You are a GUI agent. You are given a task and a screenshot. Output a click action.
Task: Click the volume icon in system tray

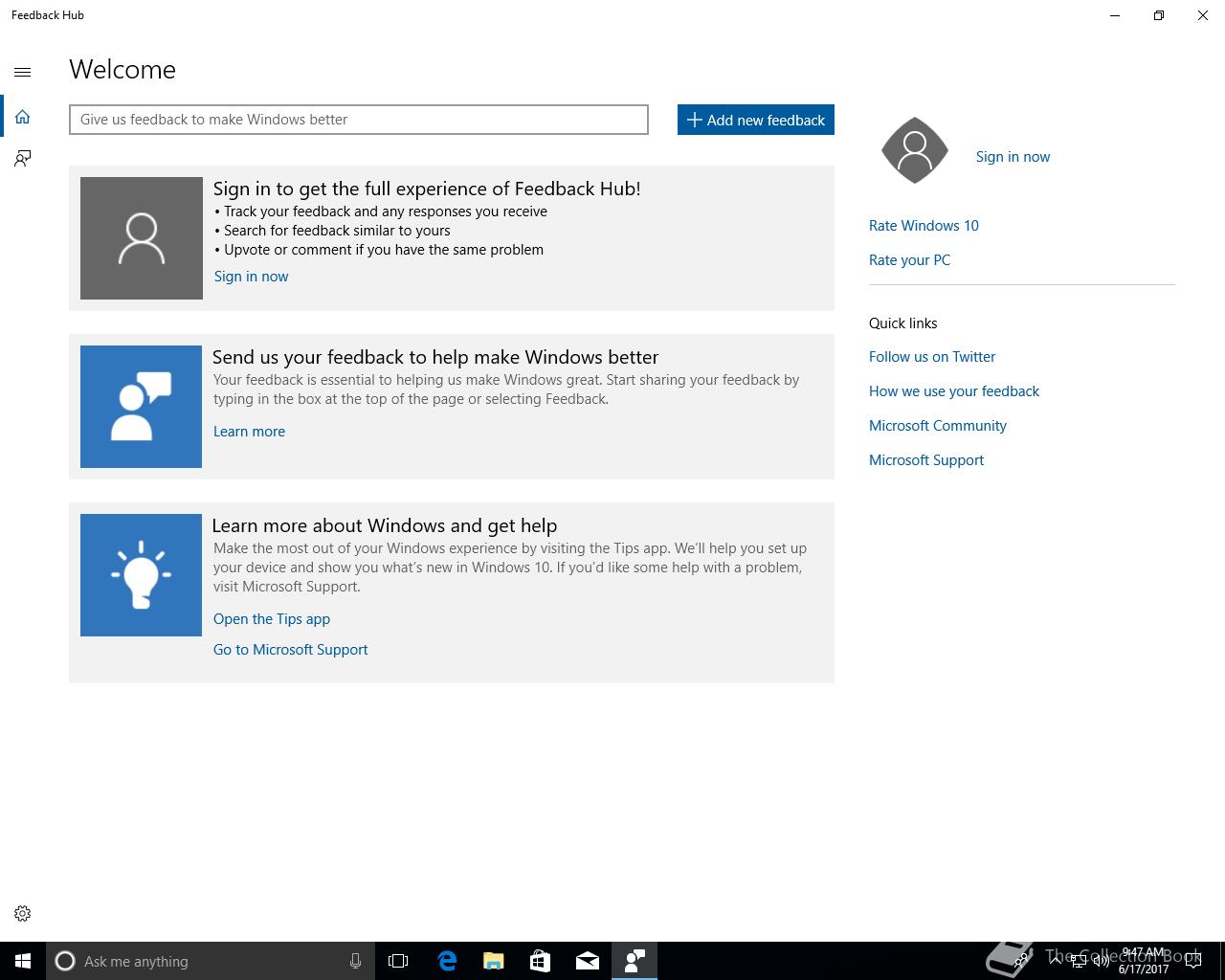tap(1102, 961)
